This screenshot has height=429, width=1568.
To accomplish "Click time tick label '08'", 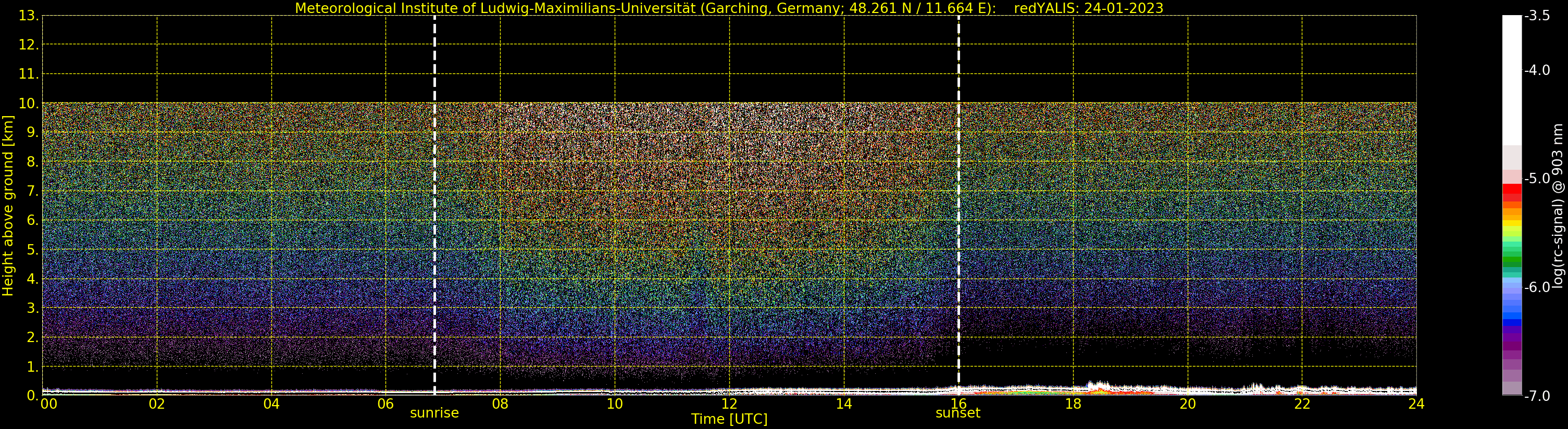I will (500, 404).
